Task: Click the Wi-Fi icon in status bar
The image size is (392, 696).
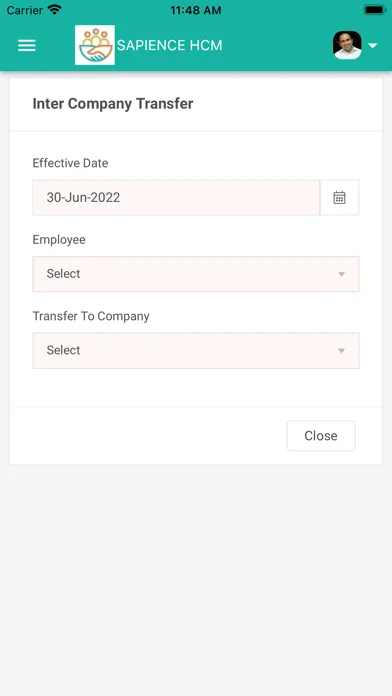Action: (55, 9)
